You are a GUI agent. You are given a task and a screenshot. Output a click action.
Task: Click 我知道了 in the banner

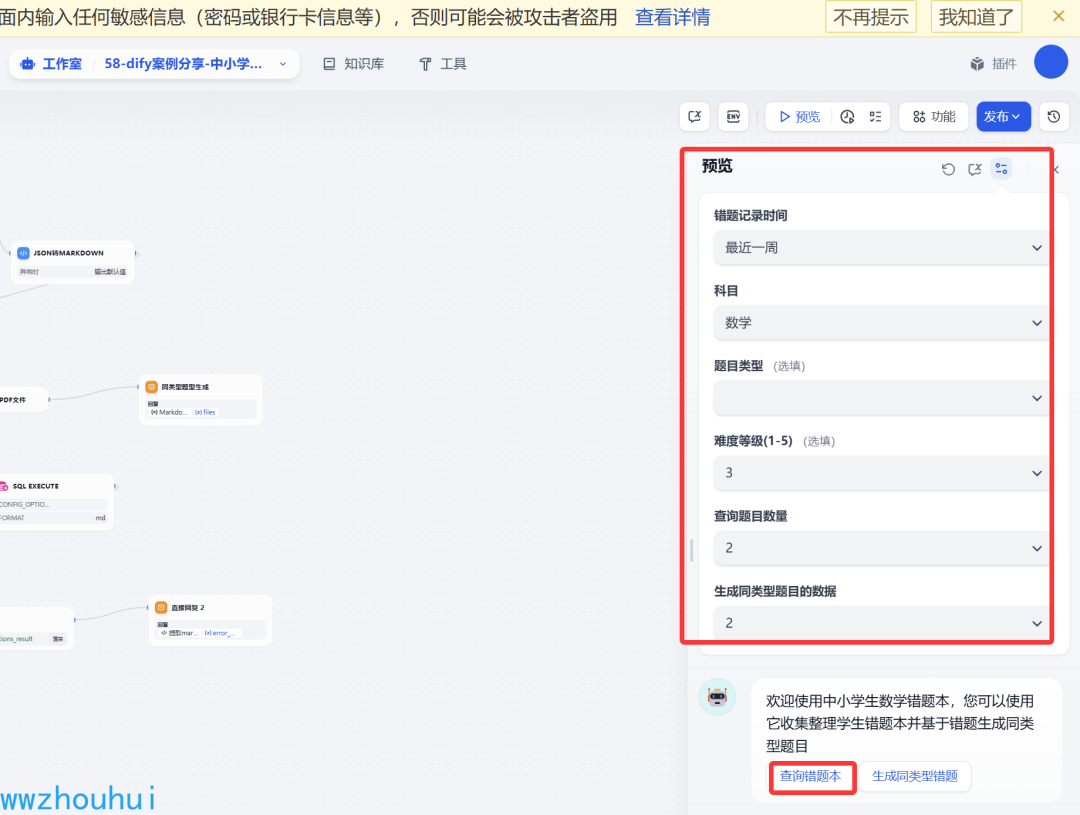976,17
